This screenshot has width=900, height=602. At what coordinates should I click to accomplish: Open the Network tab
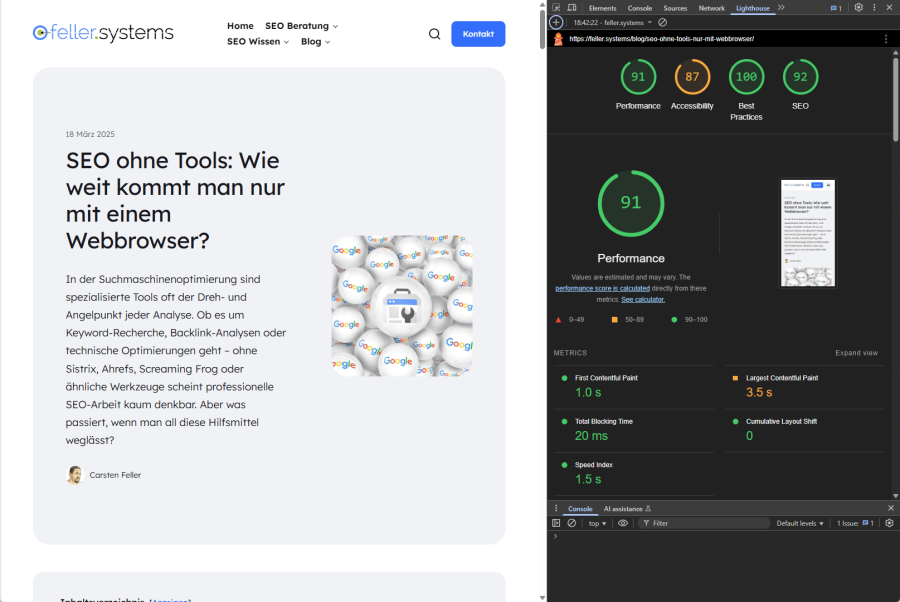click(x=711, y=8)
